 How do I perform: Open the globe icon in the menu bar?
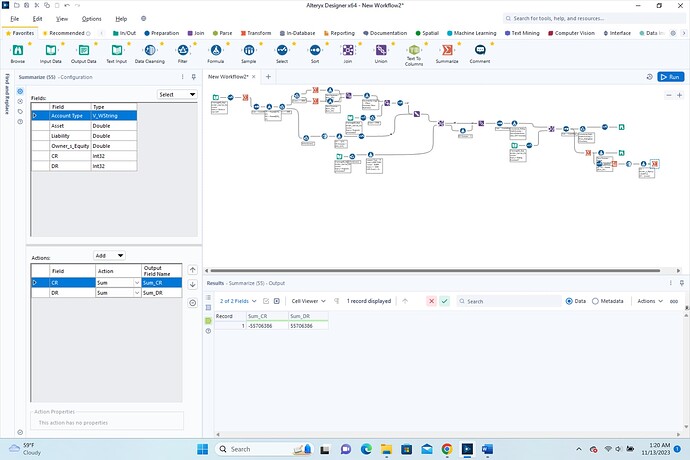coord(143,18)
